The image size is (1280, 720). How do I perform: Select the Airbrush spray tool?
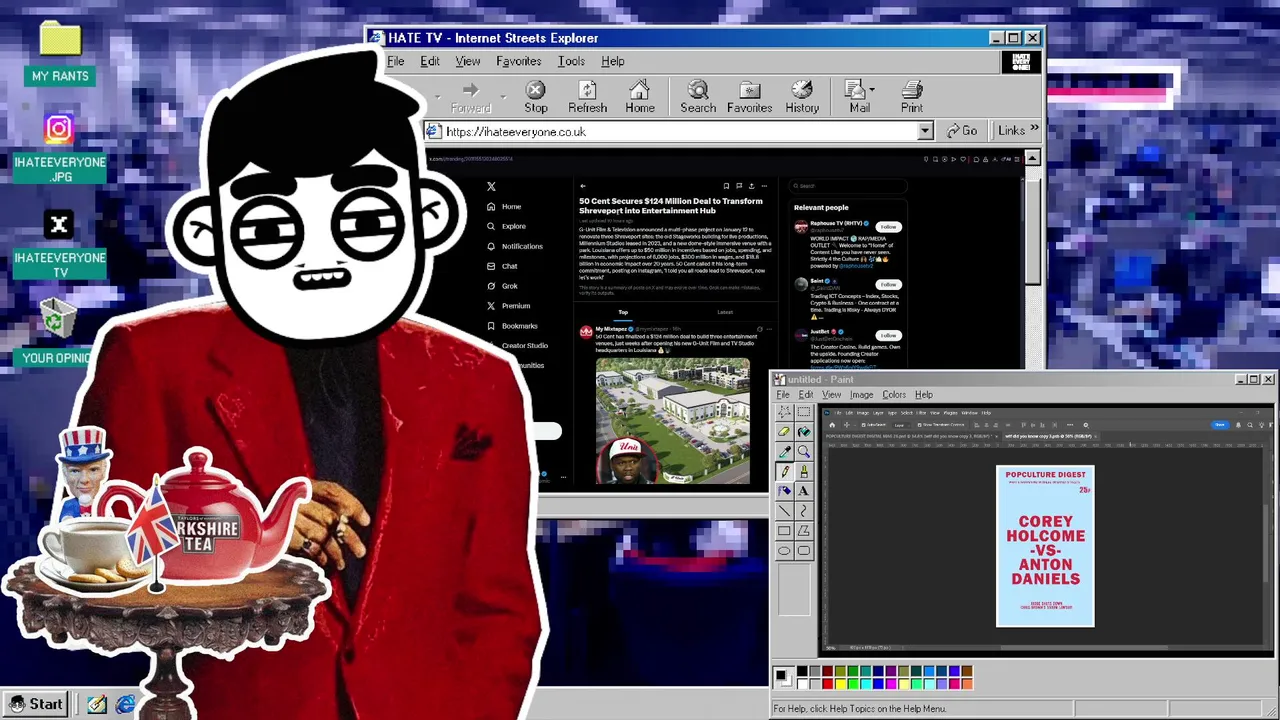point(784,490)
